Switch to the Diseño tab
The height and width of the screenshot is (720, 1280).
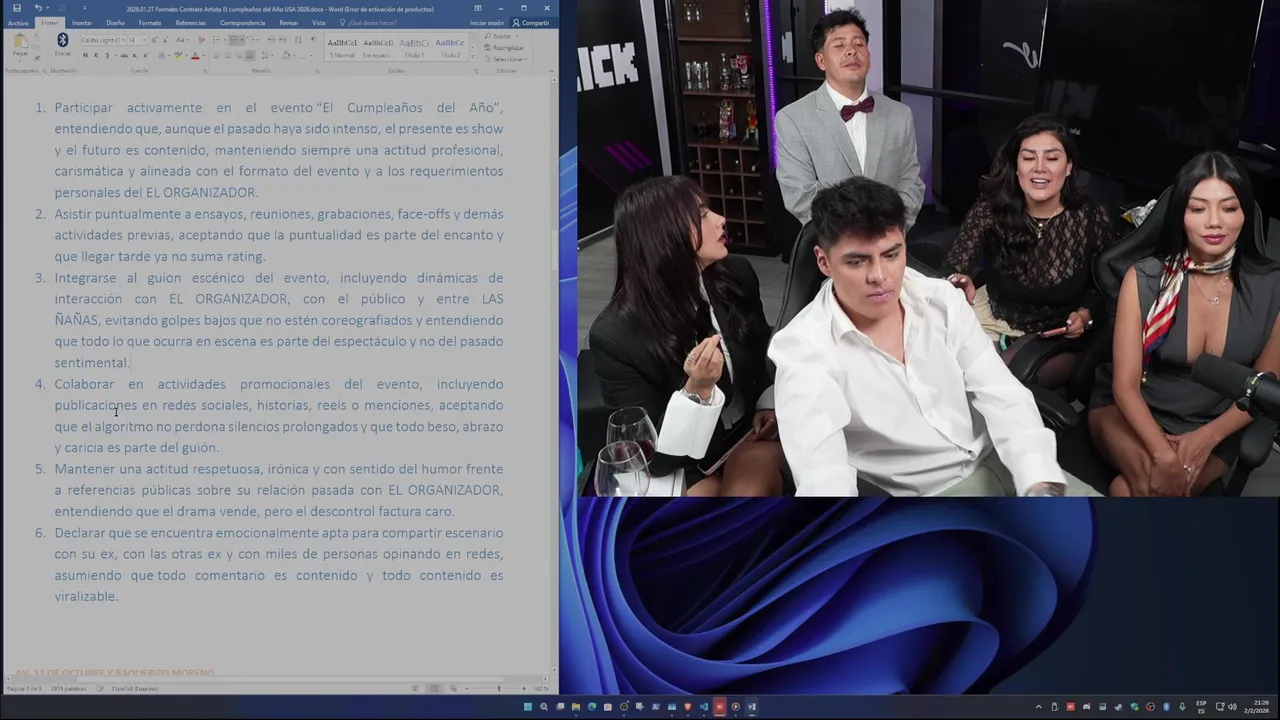click(115, 23)
